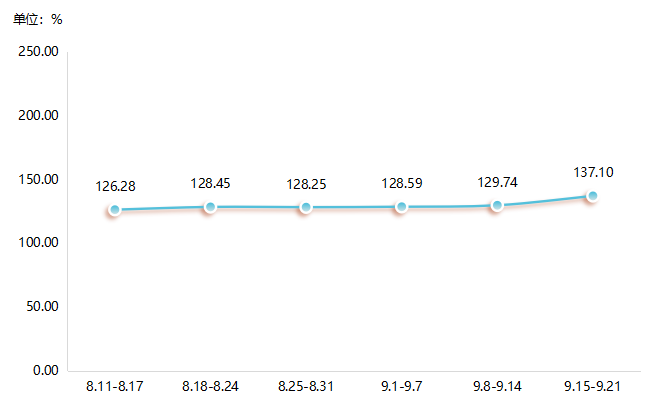This screenshot has height=408, width=653.
Task: Select the data point for 9.1-9.7
Action: pyautogui.click(x=401, y=207)
